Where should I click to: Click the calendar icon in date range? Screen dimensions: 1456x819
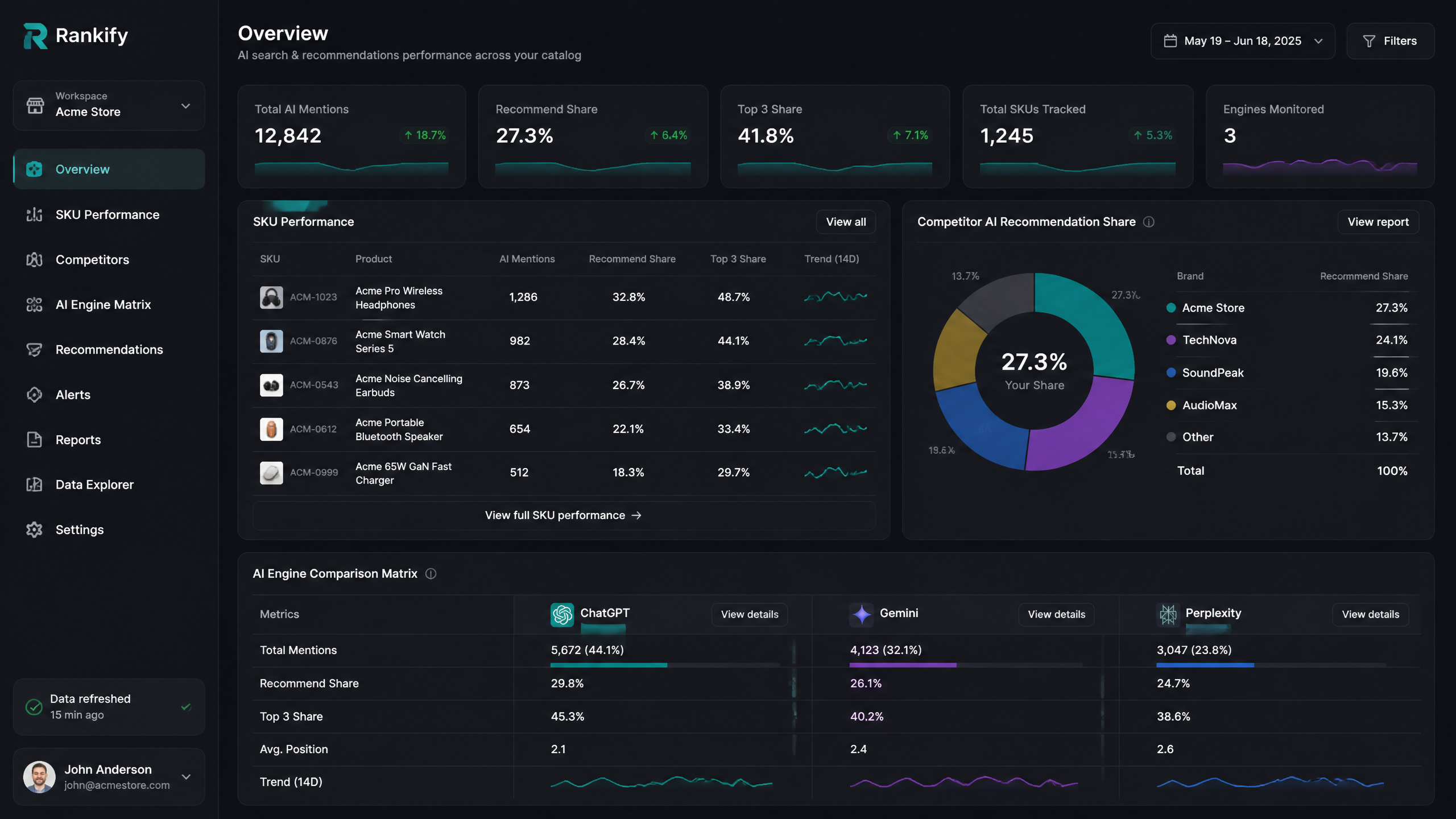click(1170, 41)
